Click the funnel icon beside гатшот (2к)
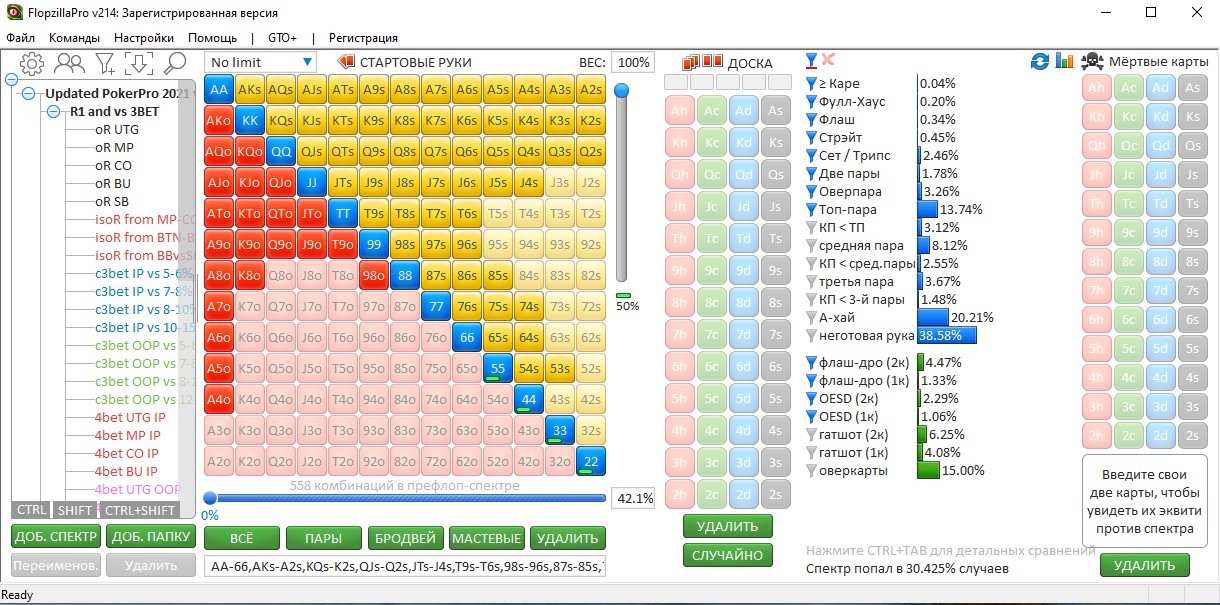This screenshot has height=605, width=1220. pyautogui.click(x=812, y=434)
